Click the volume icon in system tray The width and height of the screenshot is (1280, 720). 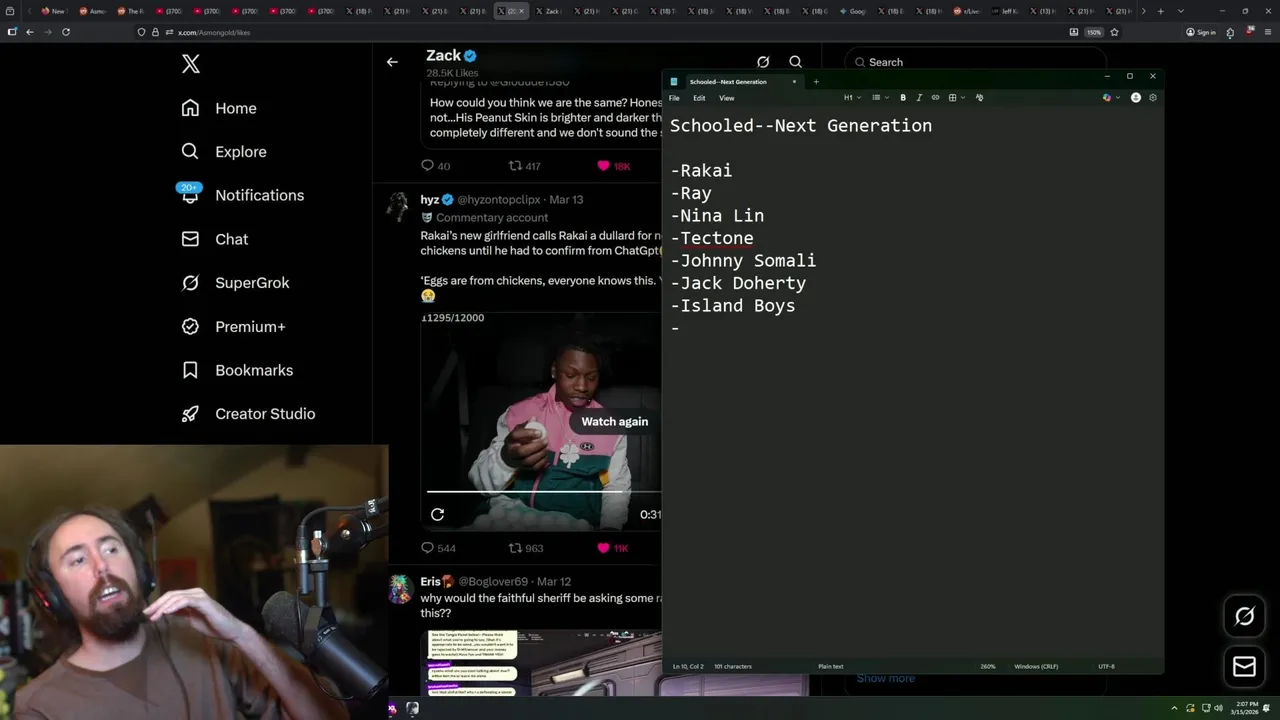1219,708
